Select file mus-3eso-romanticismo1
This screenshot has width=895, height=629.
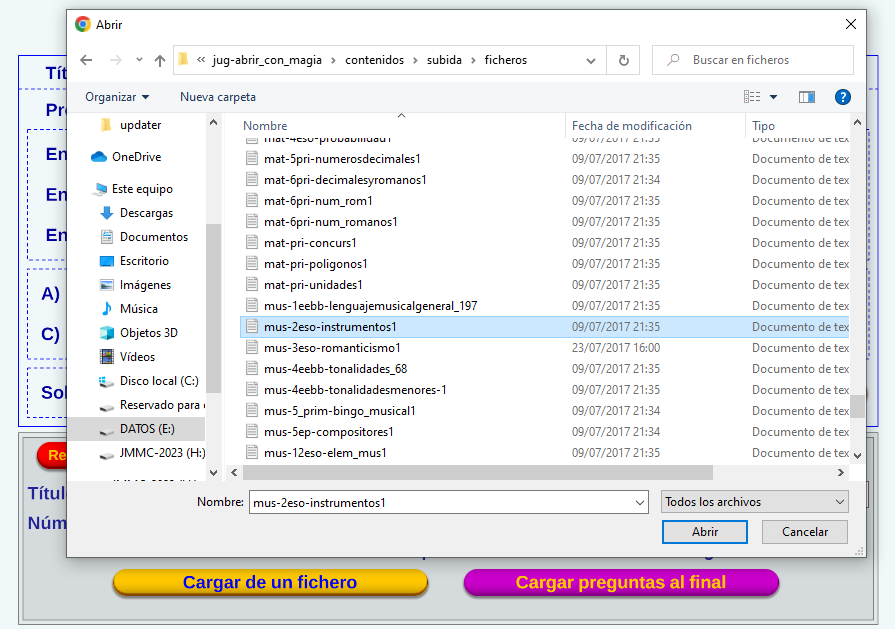[x=332, y=348]
